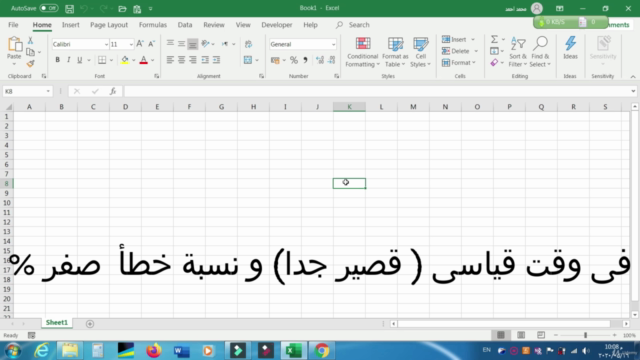
Task: Click borders button in Font group
Action: [102, 60]
